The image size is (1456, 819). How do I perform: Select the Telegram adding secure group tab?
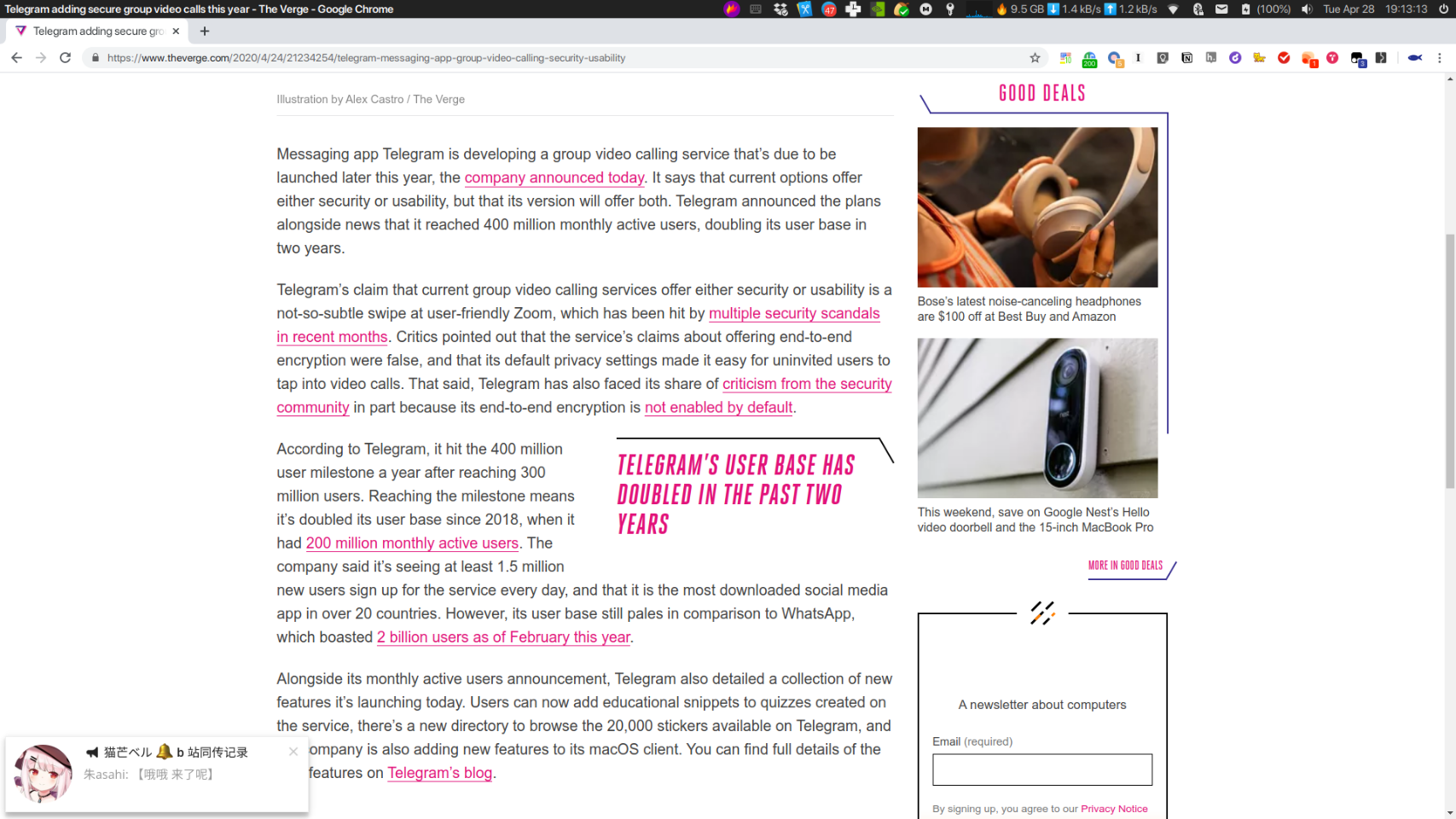point(98,31)
